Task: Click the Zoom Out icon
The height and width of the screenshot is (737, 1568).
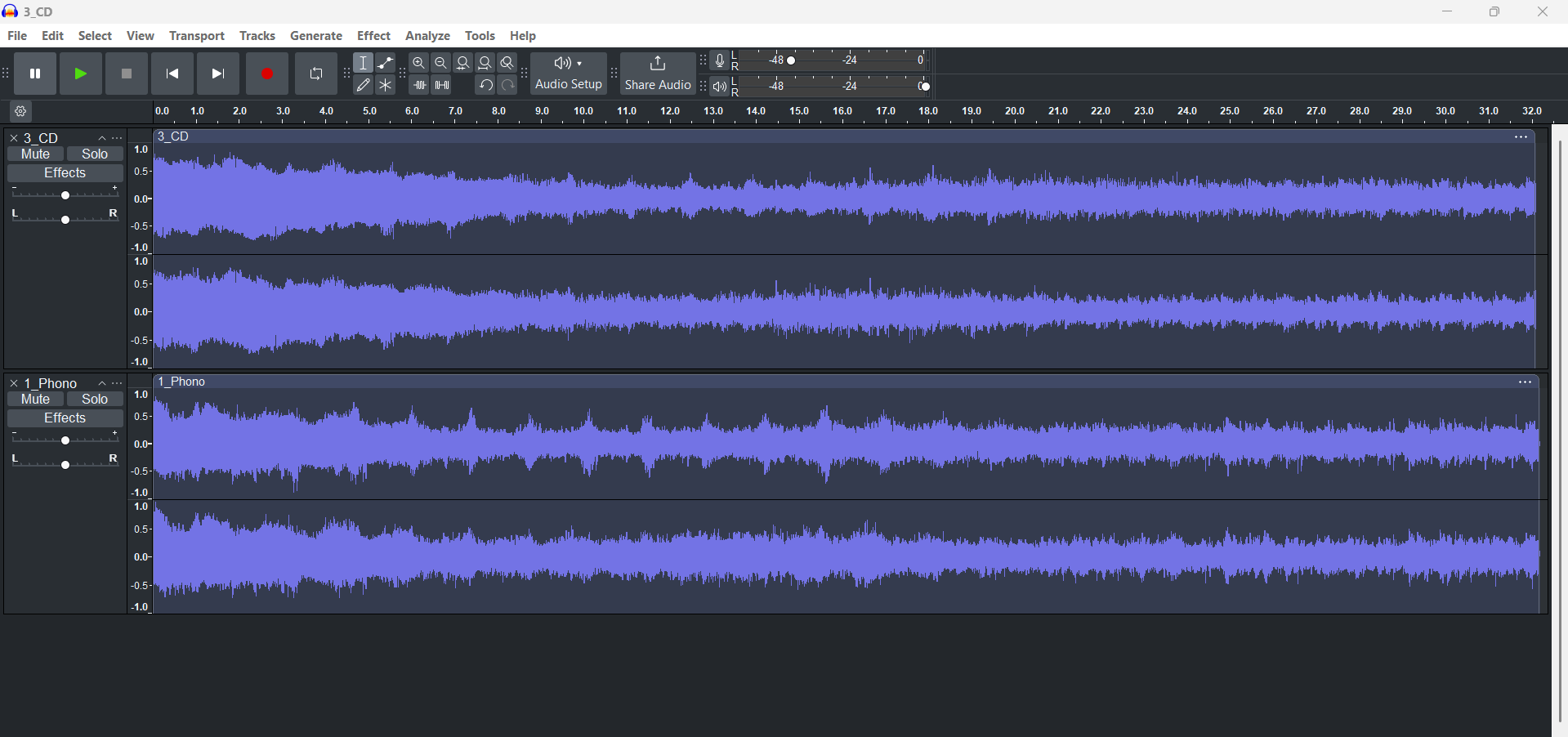Action: pyautogui.click(x=441, y=63)
